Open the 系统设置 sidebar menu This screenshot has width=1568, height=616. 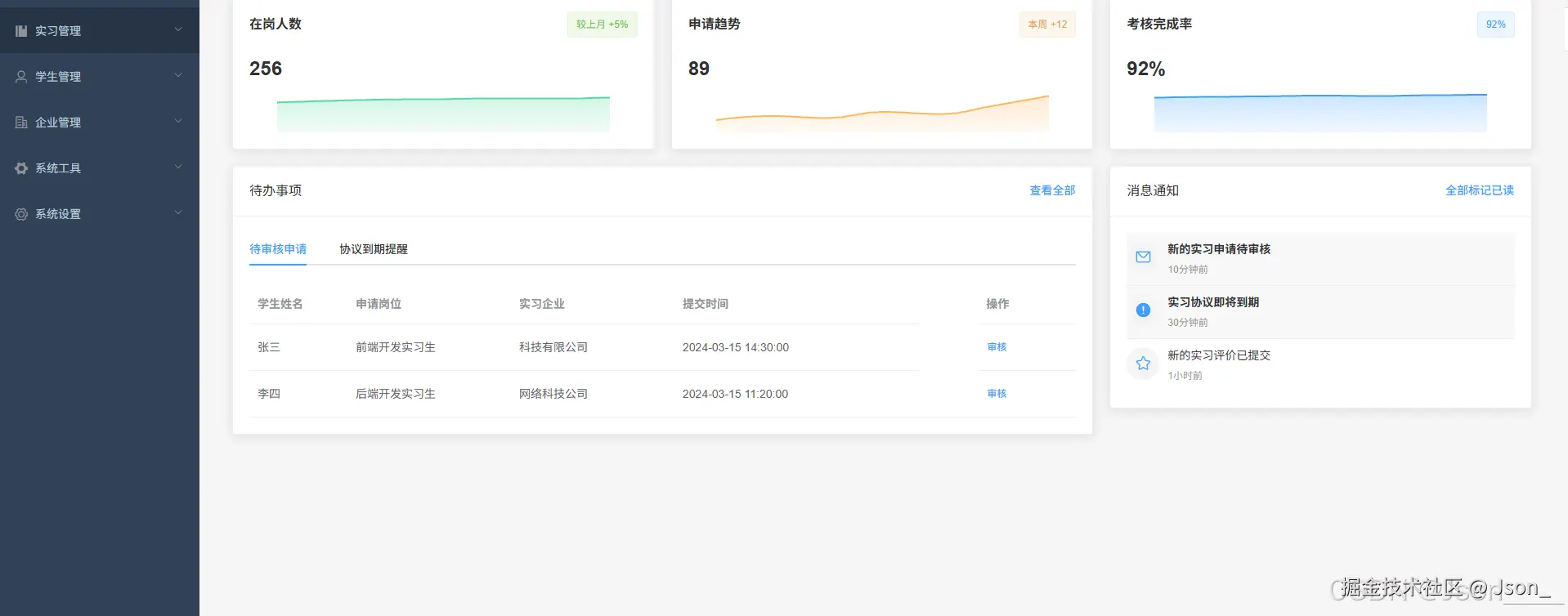click(x=100, y=214)
